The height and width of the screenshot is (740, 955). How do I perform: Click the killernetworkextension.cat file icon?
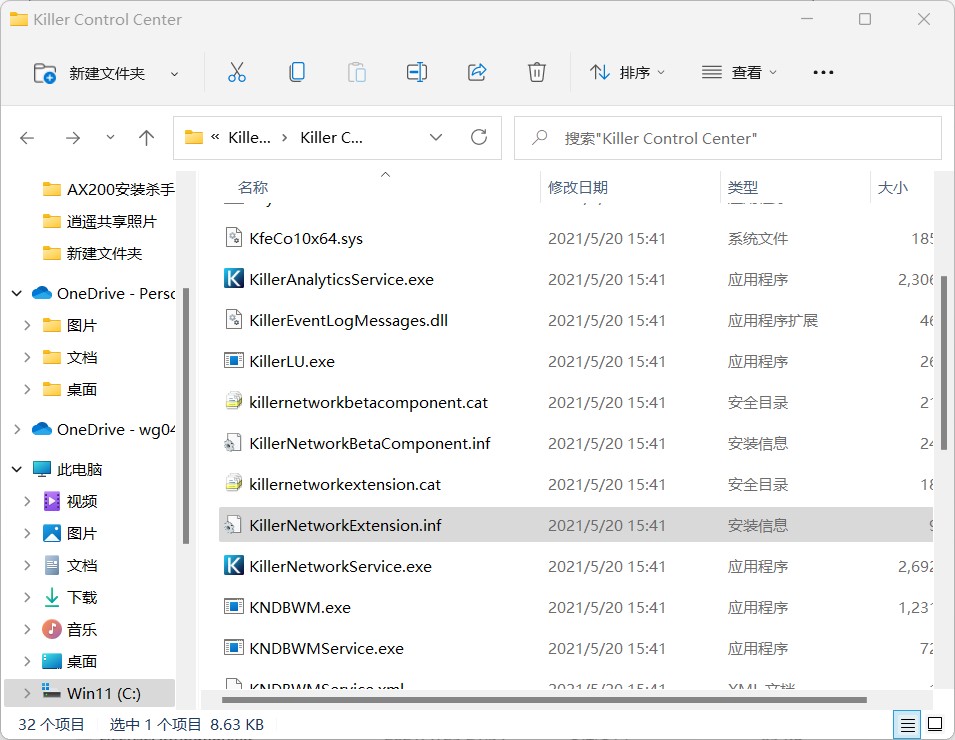pyautogui.click(x=233, y=483)
